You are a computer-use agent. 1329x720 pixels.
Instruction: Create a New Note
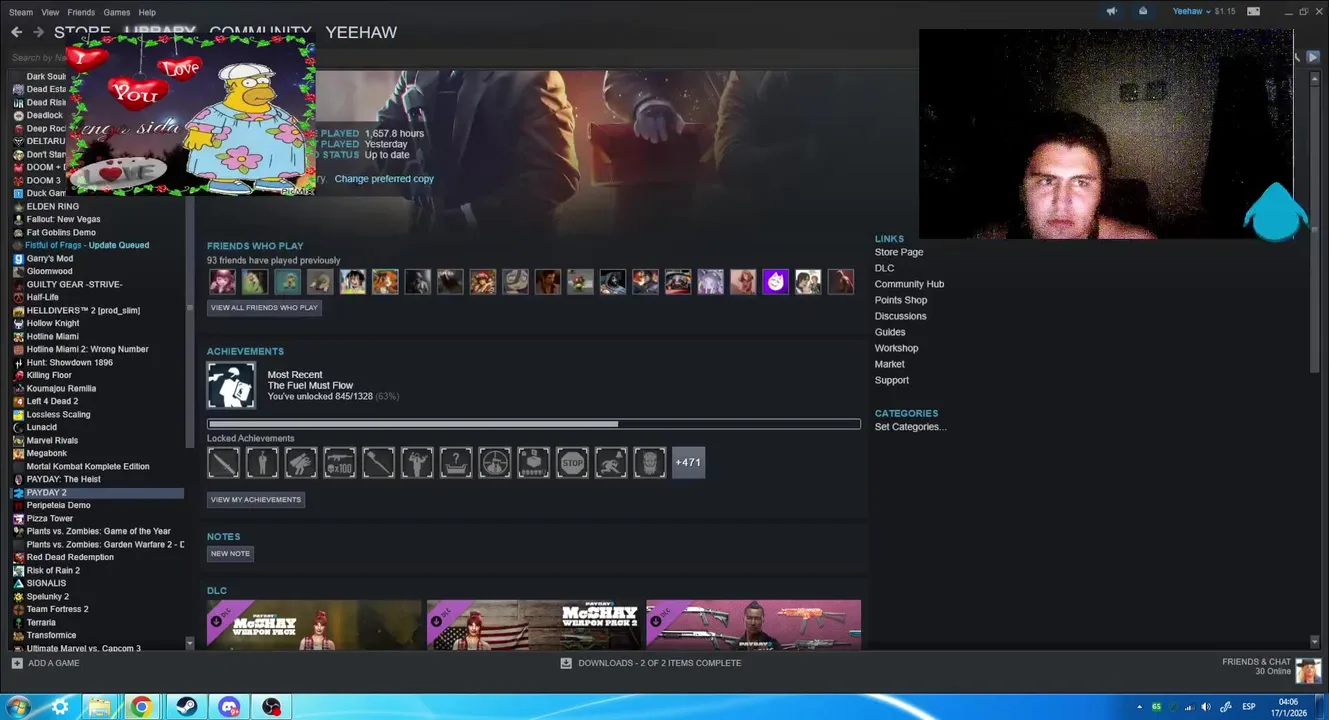(x=230, y=554)
